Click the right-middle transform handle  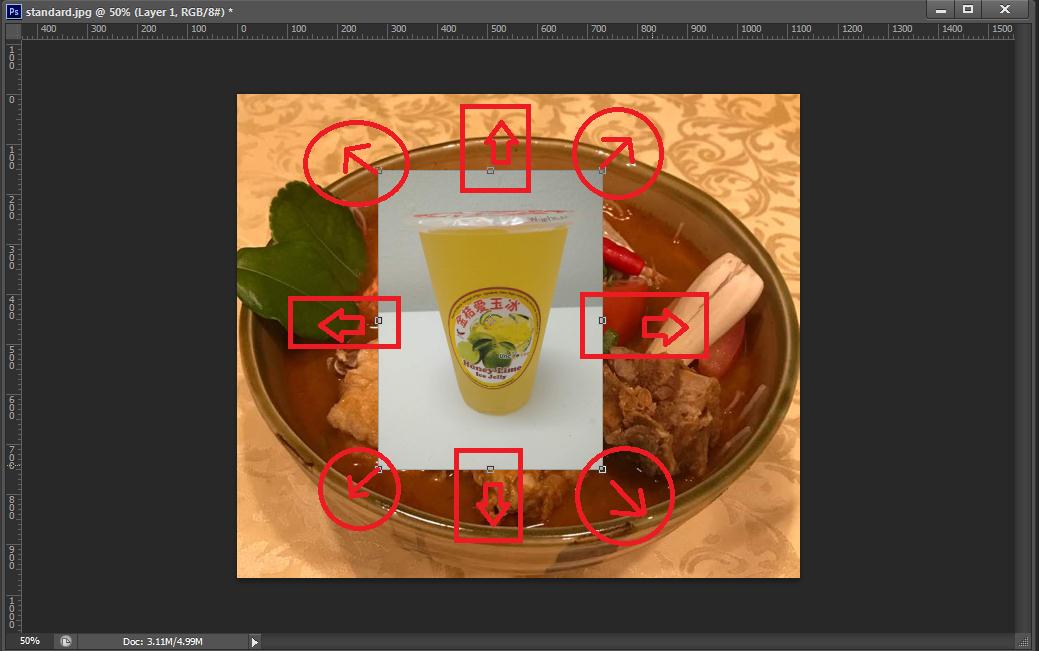pos(602,320)
